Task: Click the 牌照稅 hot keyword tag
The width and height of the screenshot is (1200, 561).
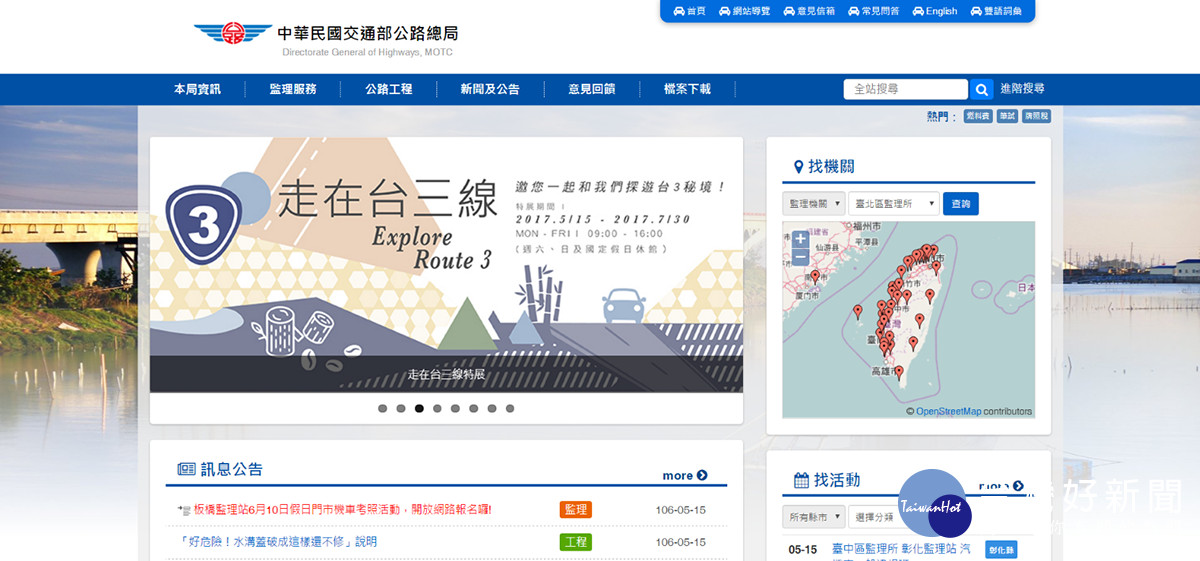Action: 1036,117
